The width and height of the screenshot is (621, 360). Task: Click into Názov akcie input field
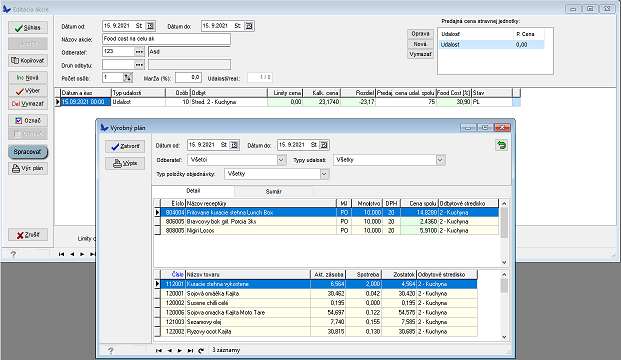click(166, 39)
